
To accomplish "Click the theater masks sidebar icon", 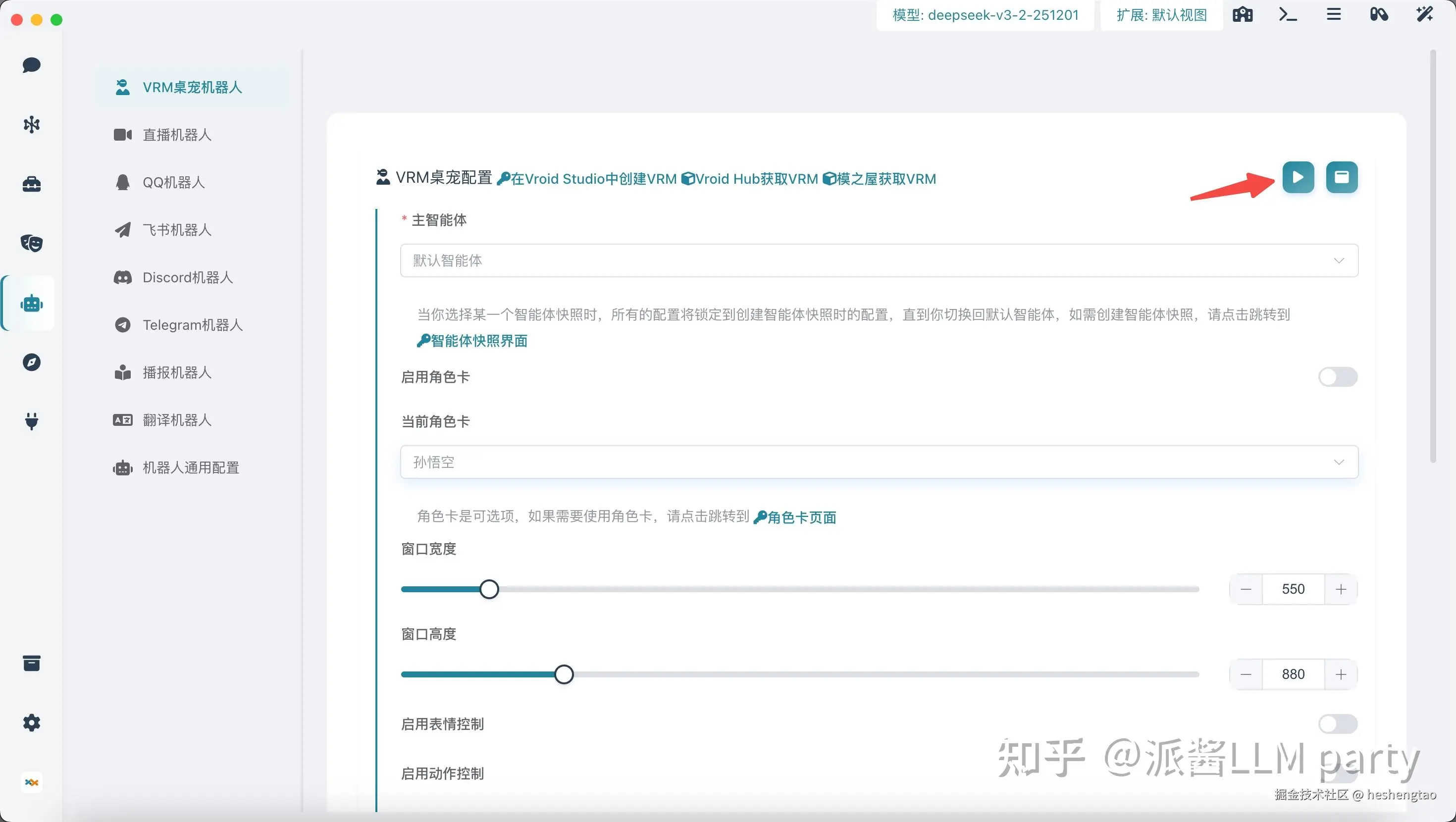I will [x=32, y=243].
